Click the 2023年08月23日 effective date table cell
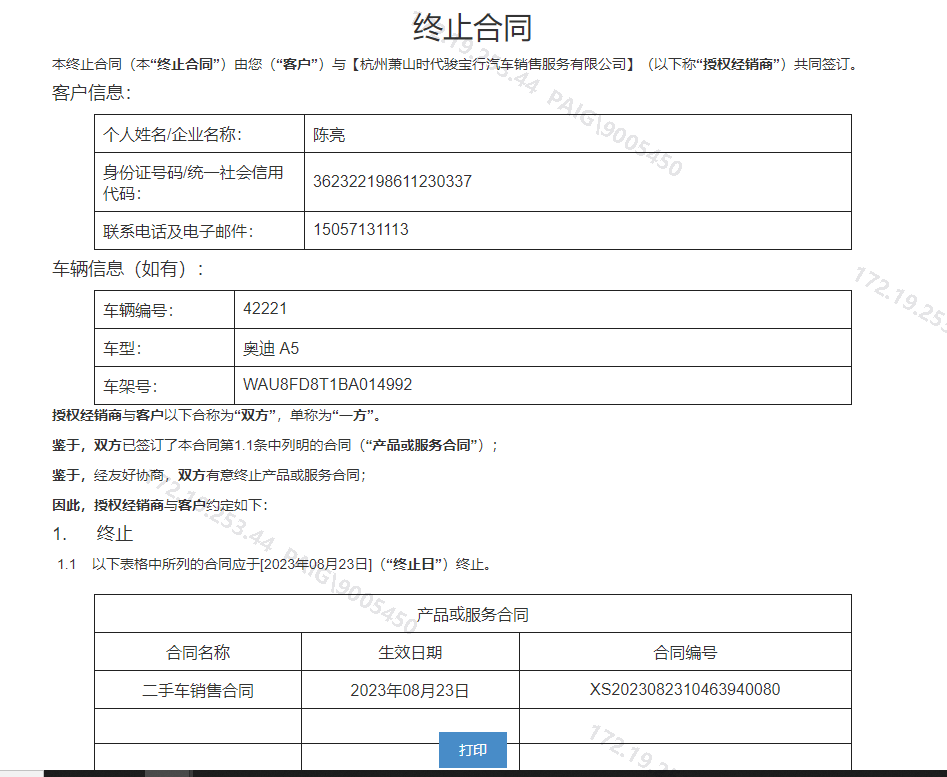This screenshot has height=777, width=947. coord(410,690)
